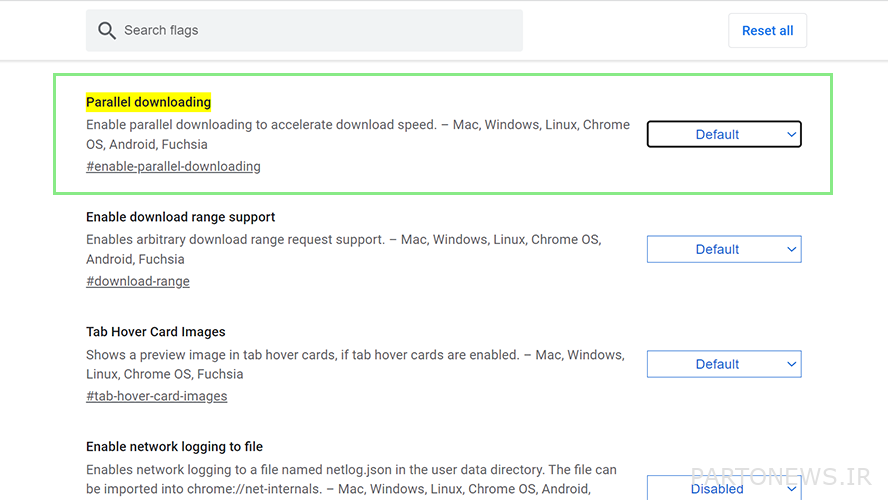The image size is (888, 500).
Task: Open the Tab Hover Card Images dropdown
Action: (x=724, y=364)
